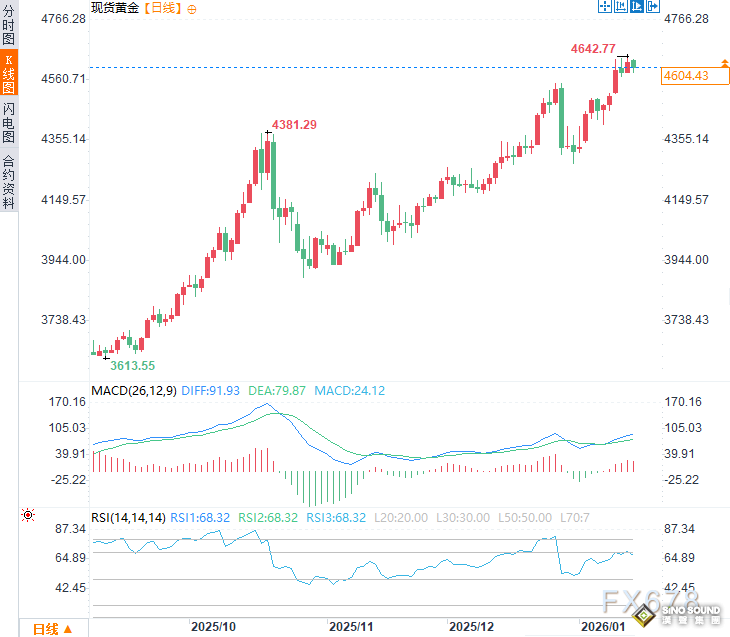
Task: Expand the 日线 period dropdown at bottom
Action: [53, 628]
